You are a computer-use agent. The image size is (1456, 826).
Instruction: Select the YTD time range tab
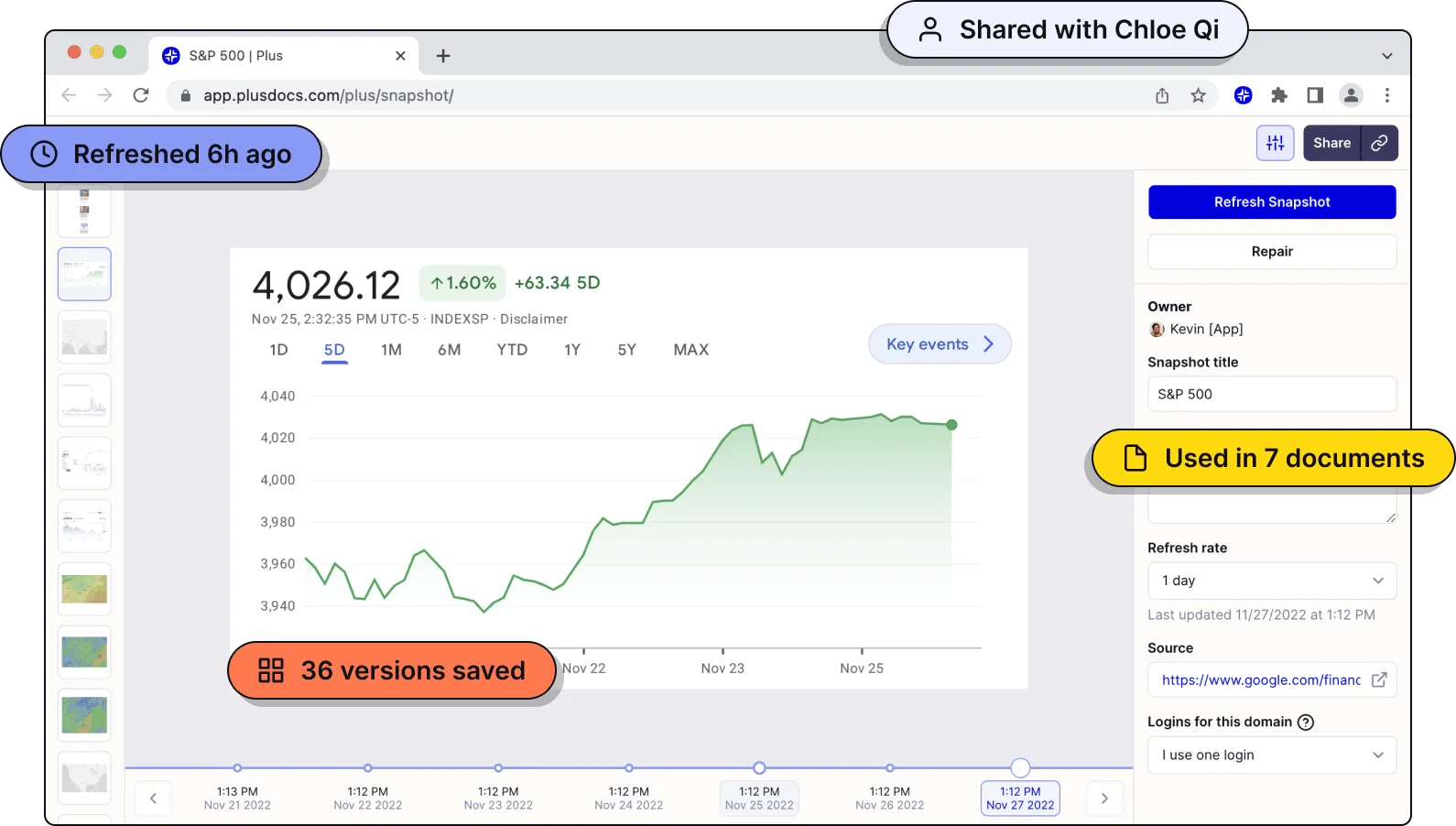pyautogui.click(x=512, y=350)
